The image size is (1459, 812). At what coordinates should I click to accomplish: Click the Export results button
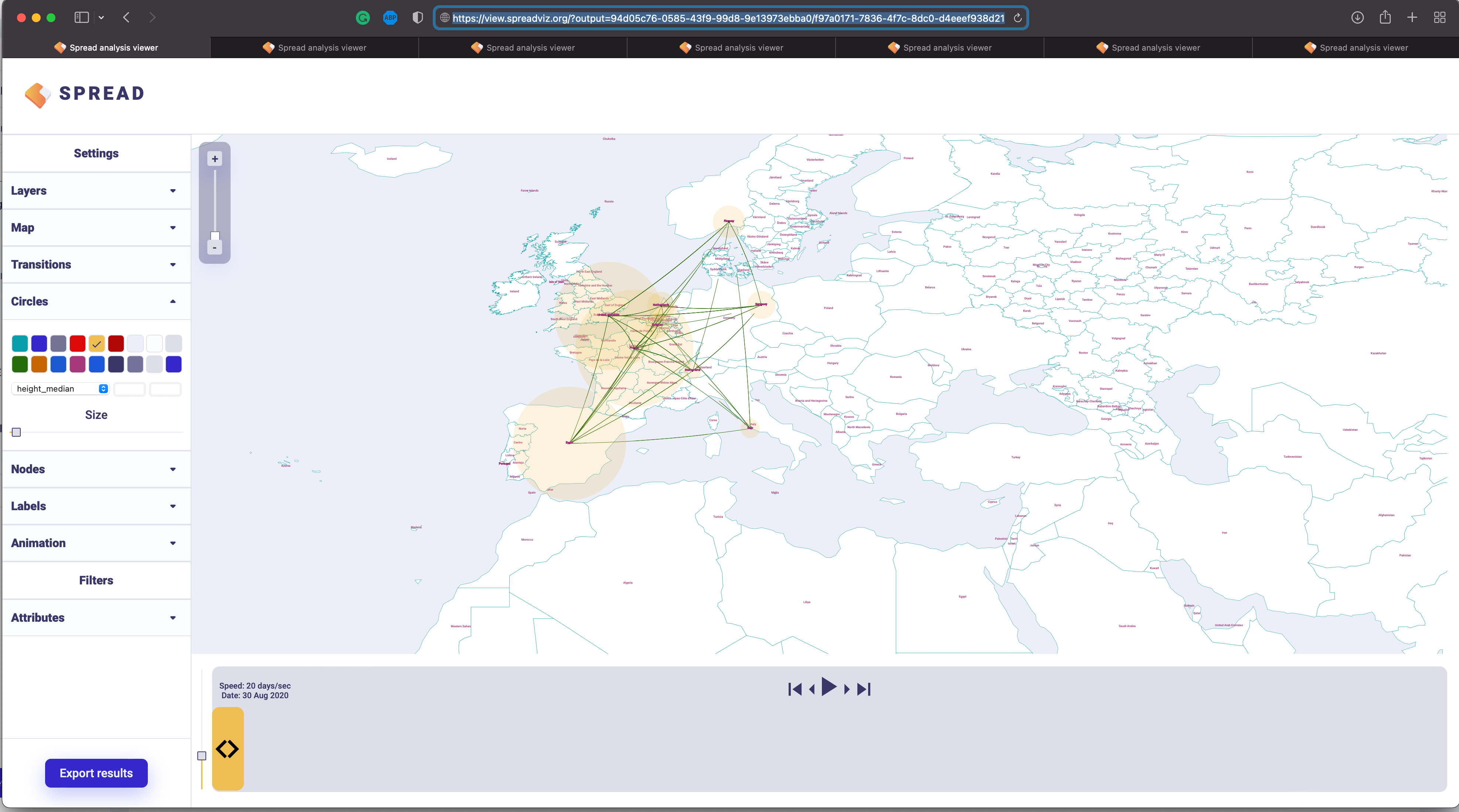pyautogui.click(x=96, y=773)
